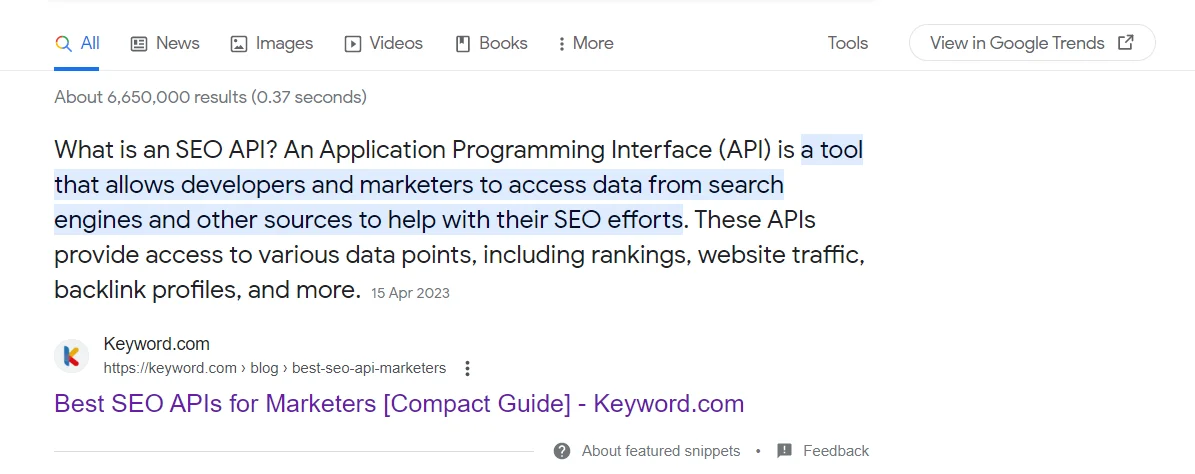Click the question mark icon for featured snippets

563,451
